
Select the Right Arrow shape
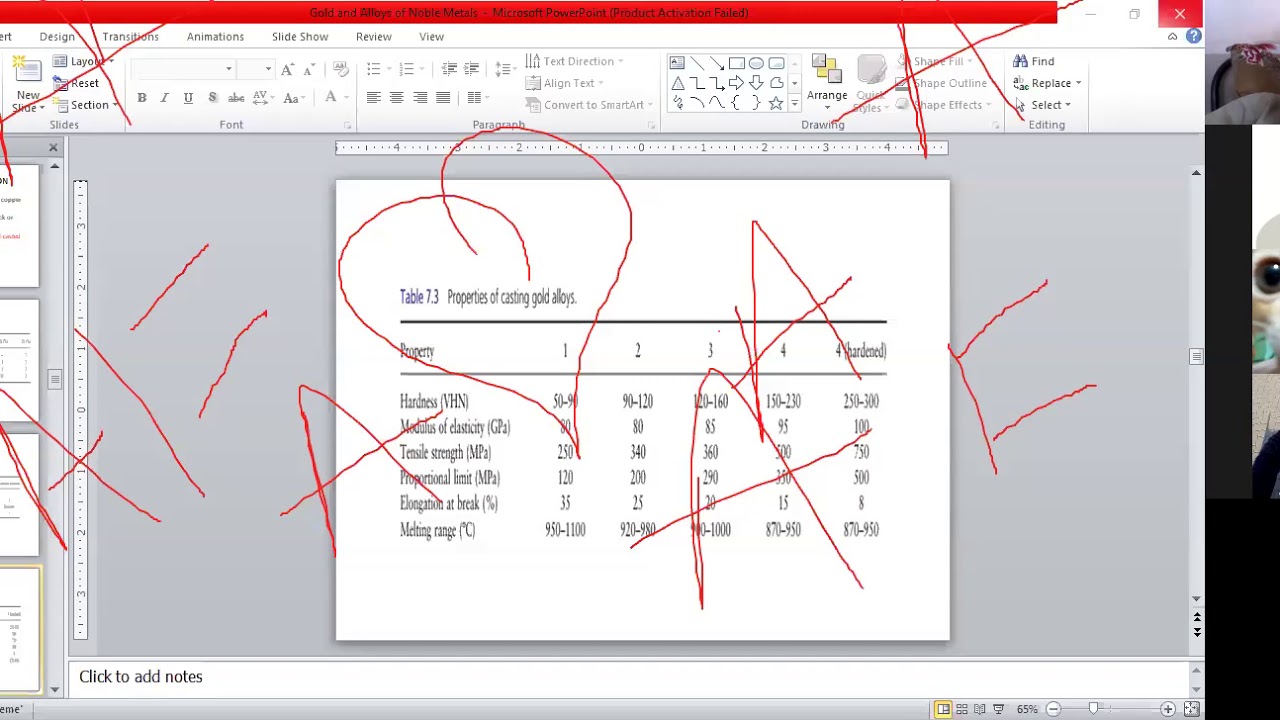click(737, 83)
